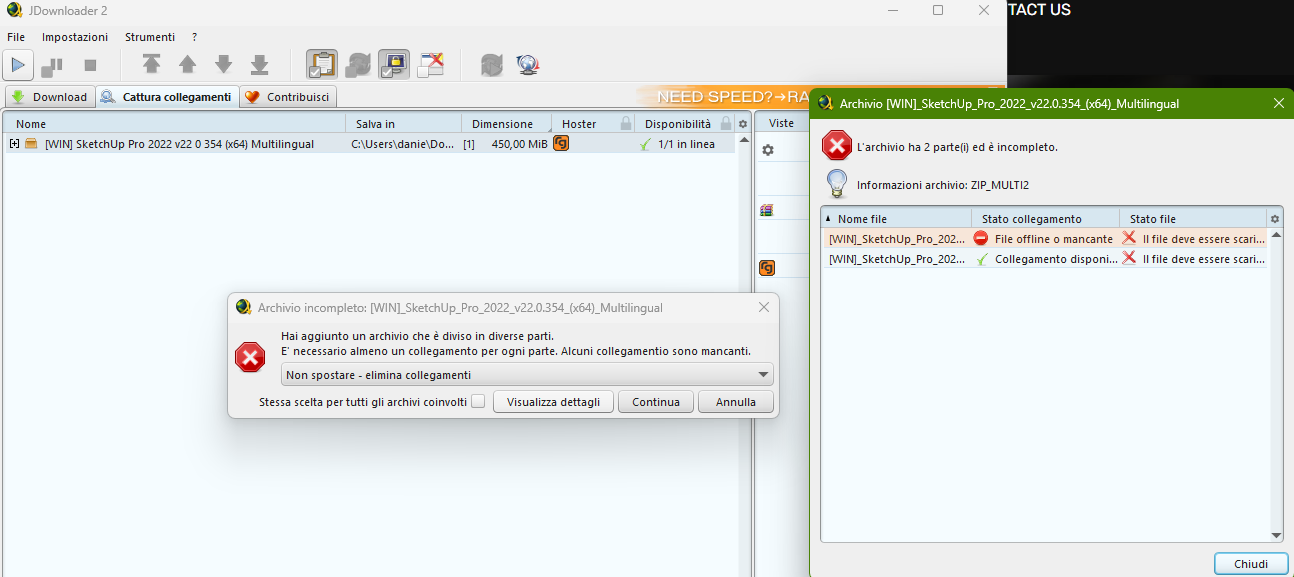Screen dimensions: 1294x577
Task: Sort list by Salva in column
Action: coord(404,124)
